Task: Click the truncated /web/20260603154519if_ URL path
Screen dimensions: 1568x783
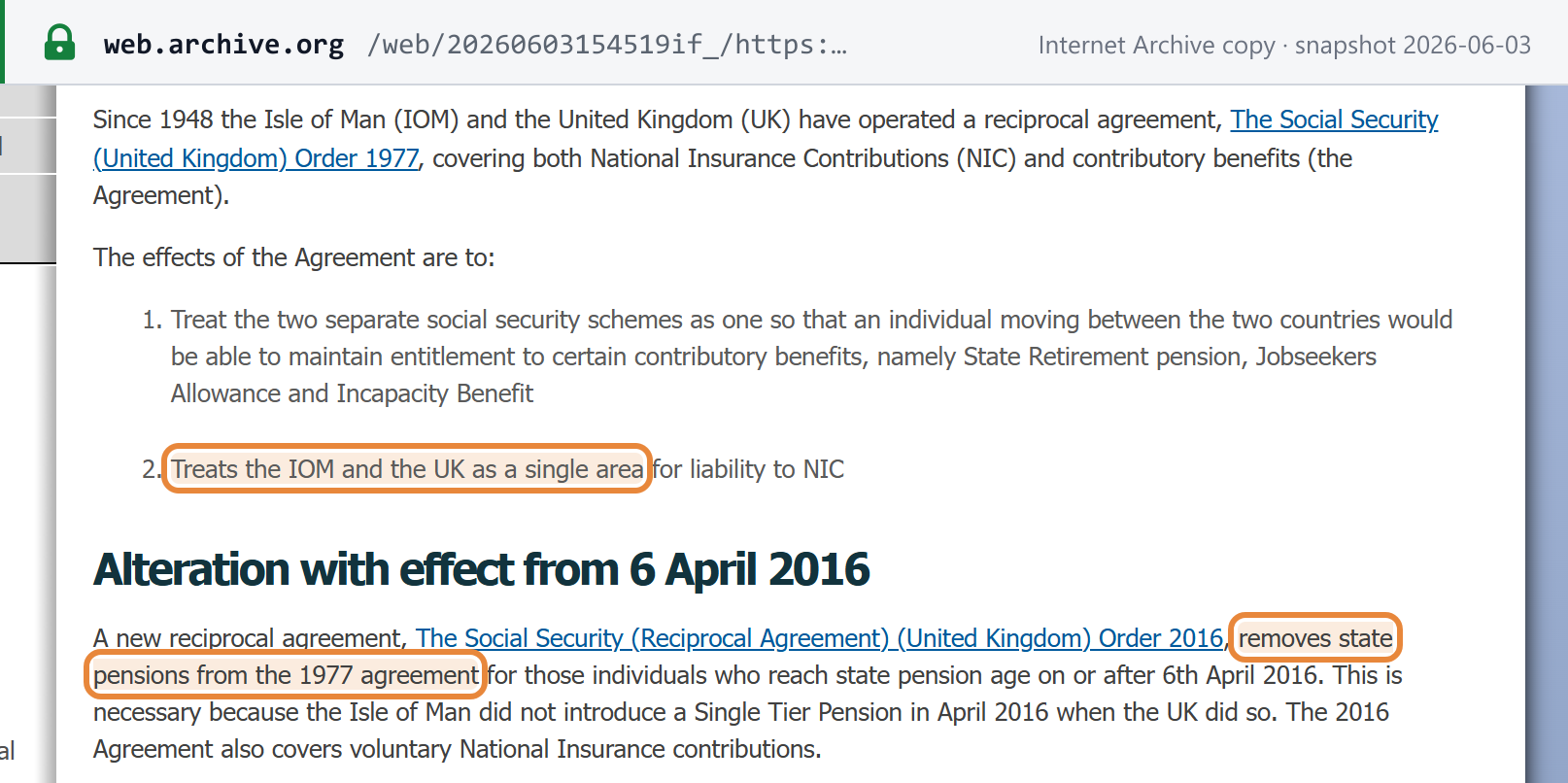Action: pos(607,45)
